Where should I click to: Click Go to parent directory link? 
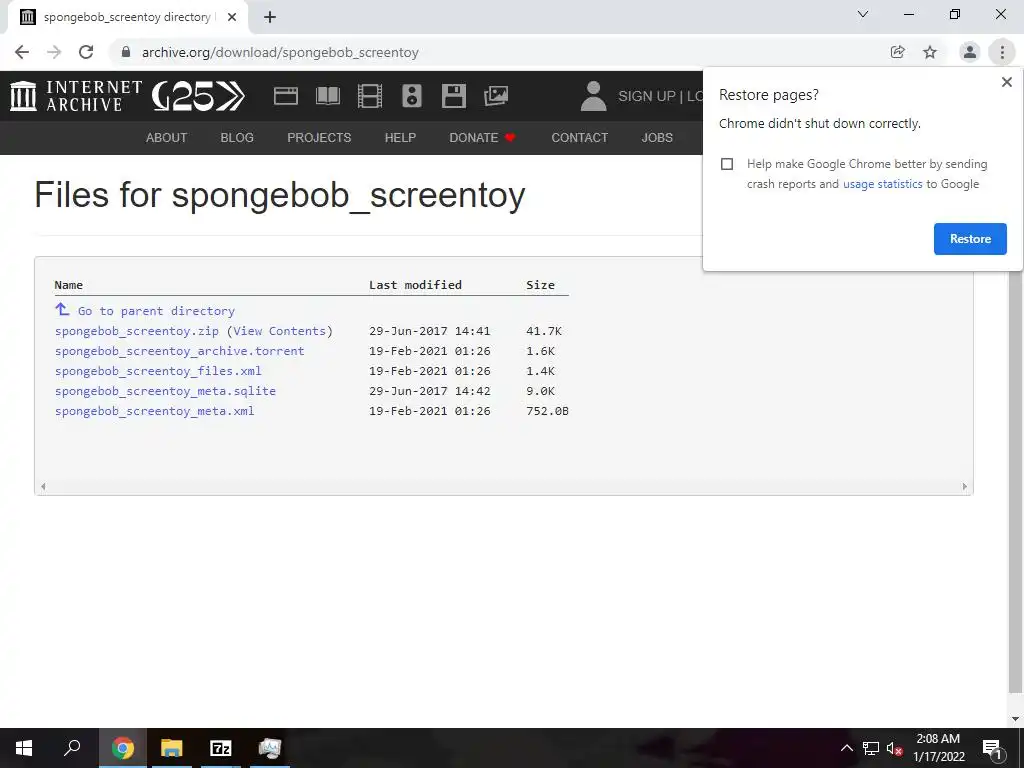point(156,311)
